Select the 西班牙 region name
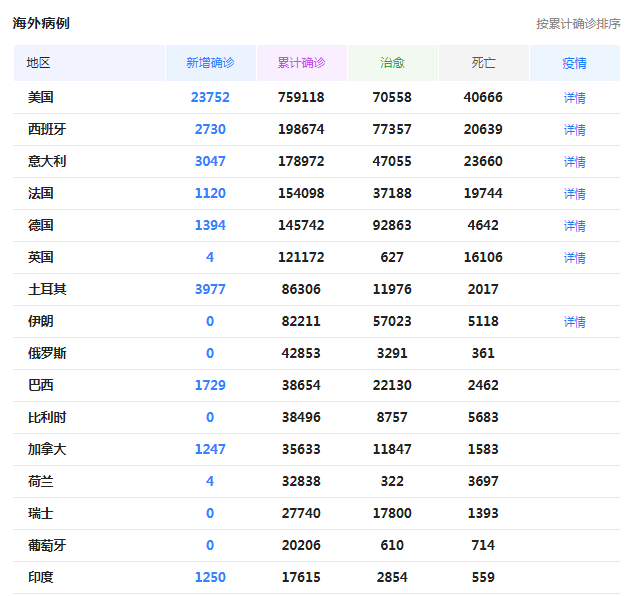Viewport: 633px width, 596px height. 47,129
